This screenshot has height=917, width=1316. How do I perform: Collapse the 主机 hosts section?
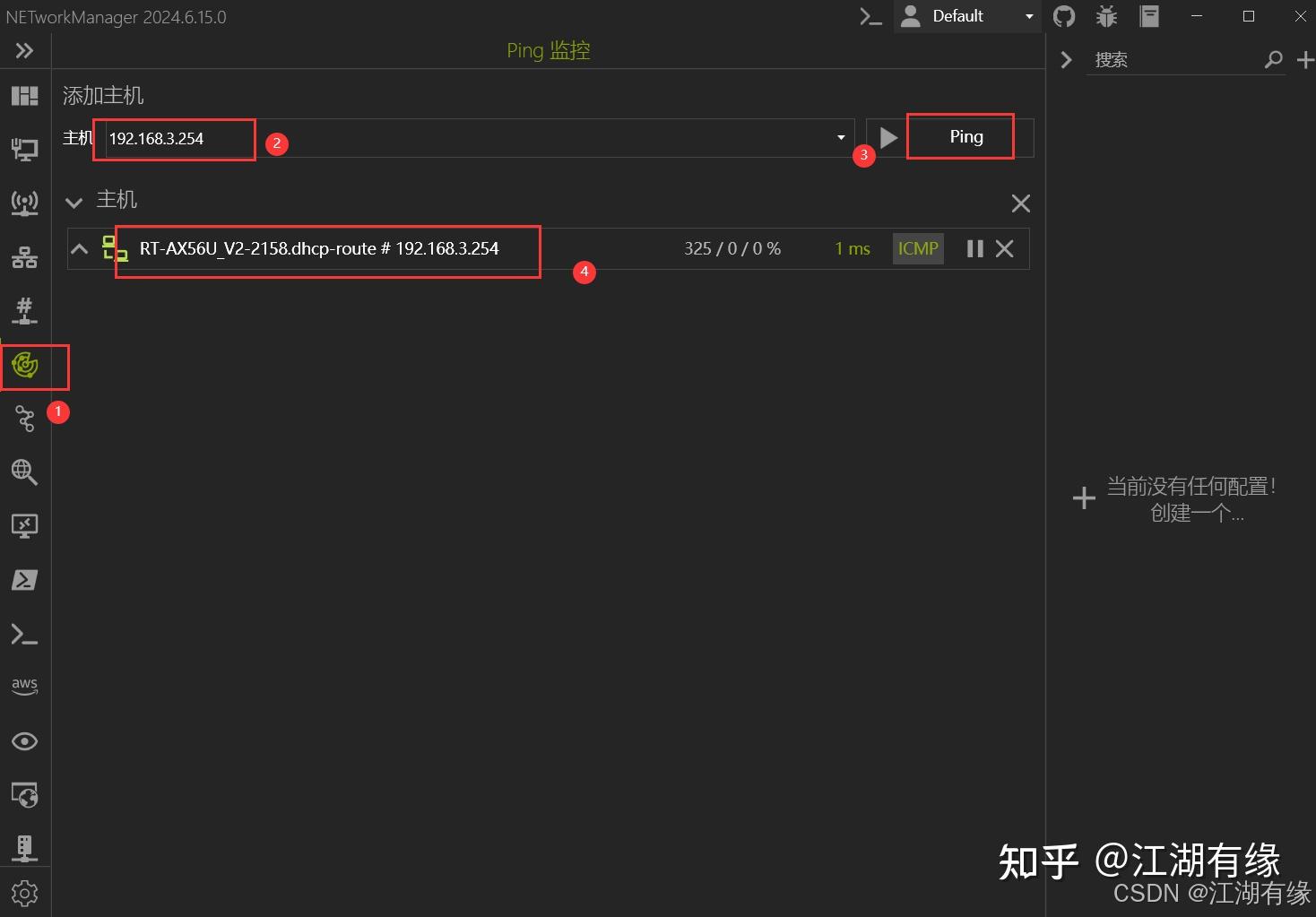(x=74, y=202)
